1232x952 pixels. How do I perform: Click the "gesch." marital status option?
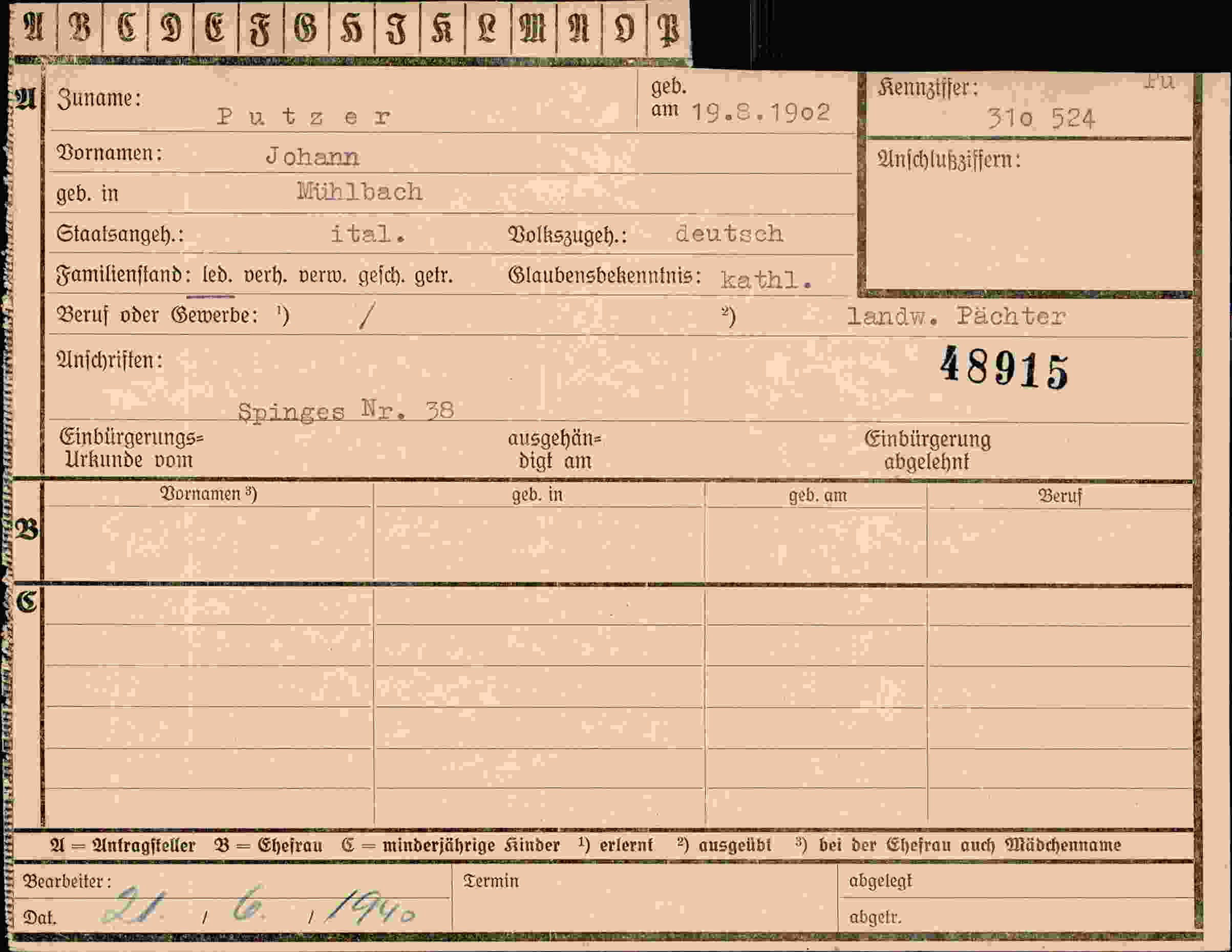click(x=381, y=276)
